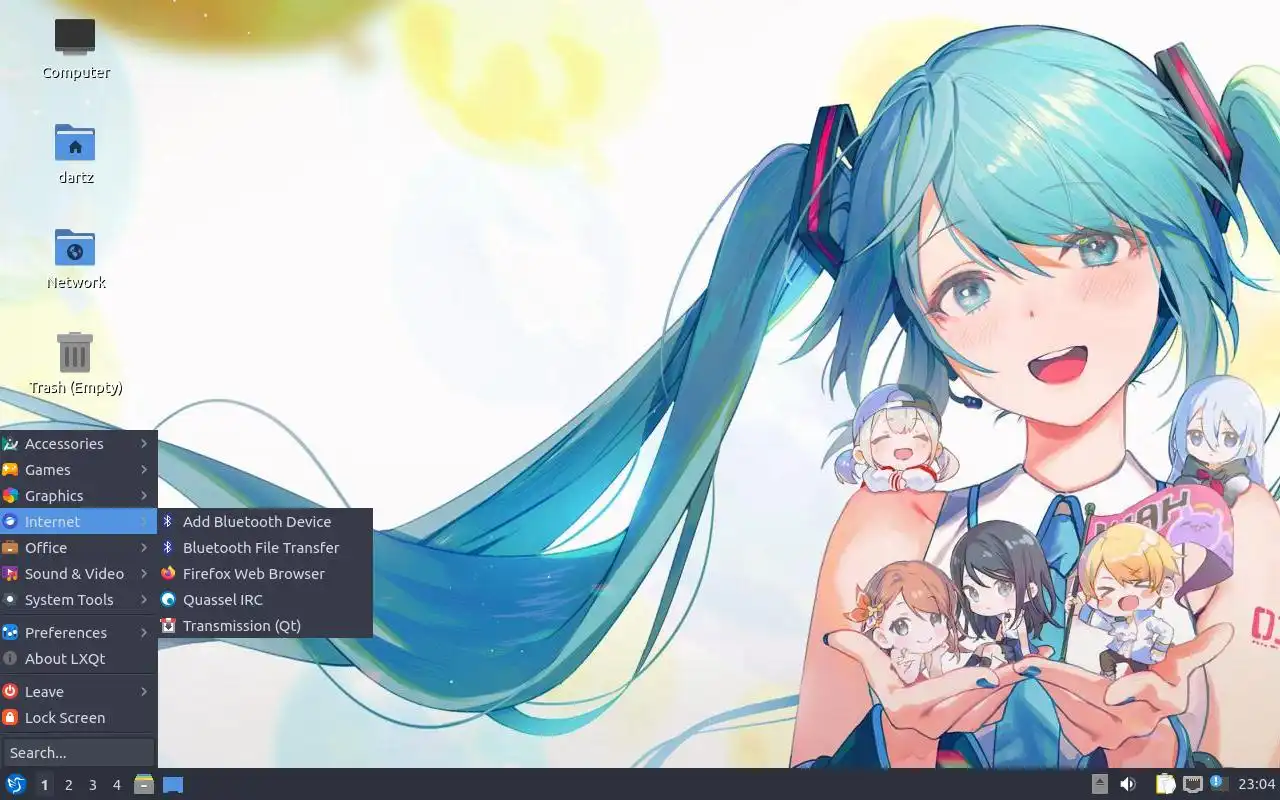Click the blue show desktop panel icon

(x=173, y=785)
